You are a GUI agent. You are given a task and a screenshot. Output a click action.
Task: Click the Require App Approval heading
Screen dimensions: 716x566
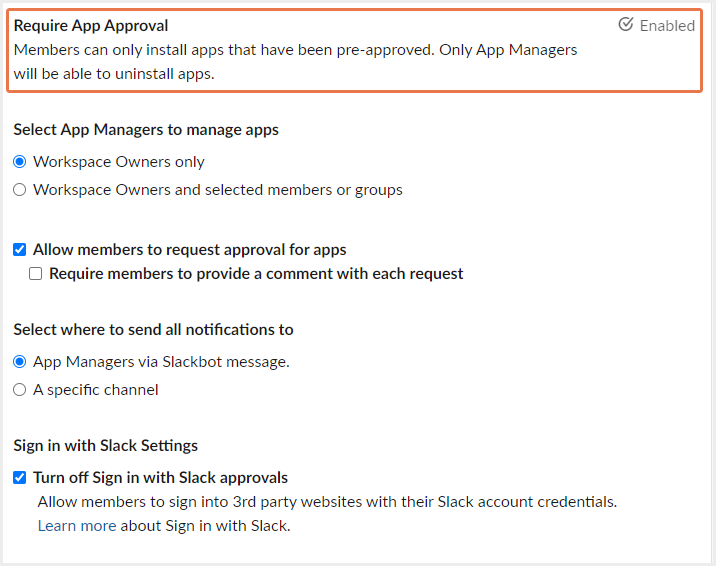coord(91,26)
